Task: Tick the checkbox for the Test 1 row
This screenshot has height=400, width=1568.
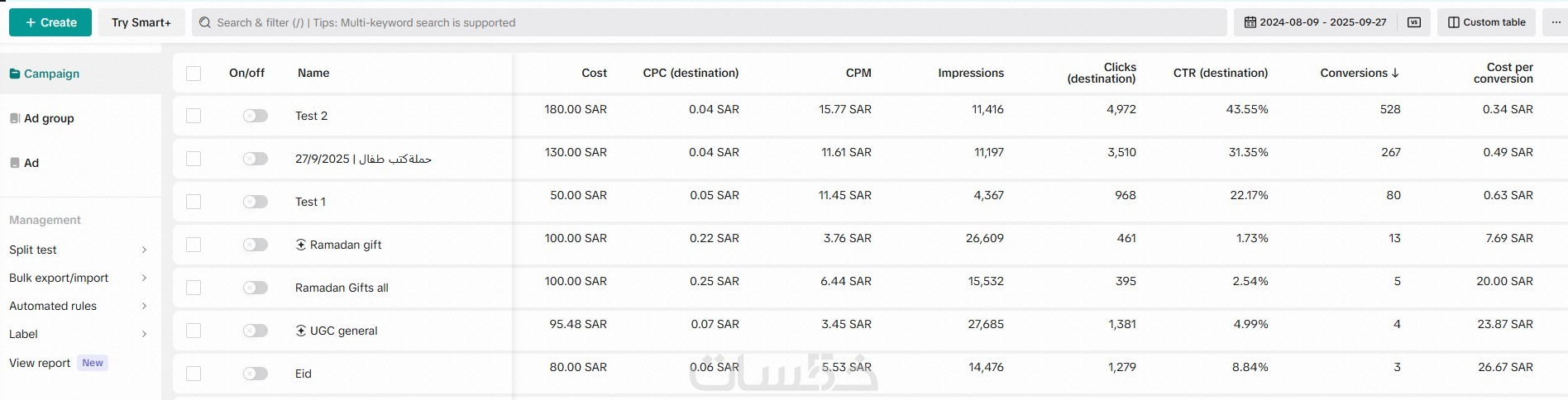Action: point(194,202)
